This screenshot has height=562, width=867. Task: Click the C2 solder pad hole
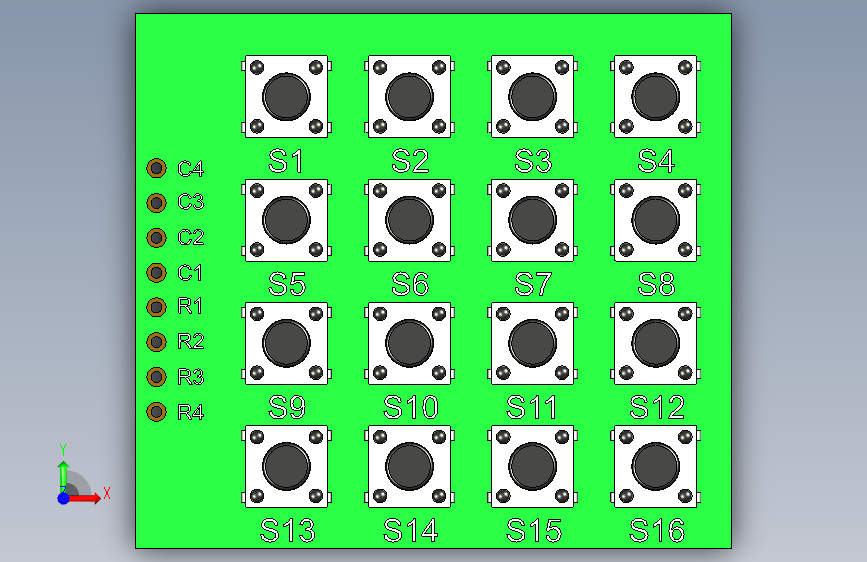point(156,238)
